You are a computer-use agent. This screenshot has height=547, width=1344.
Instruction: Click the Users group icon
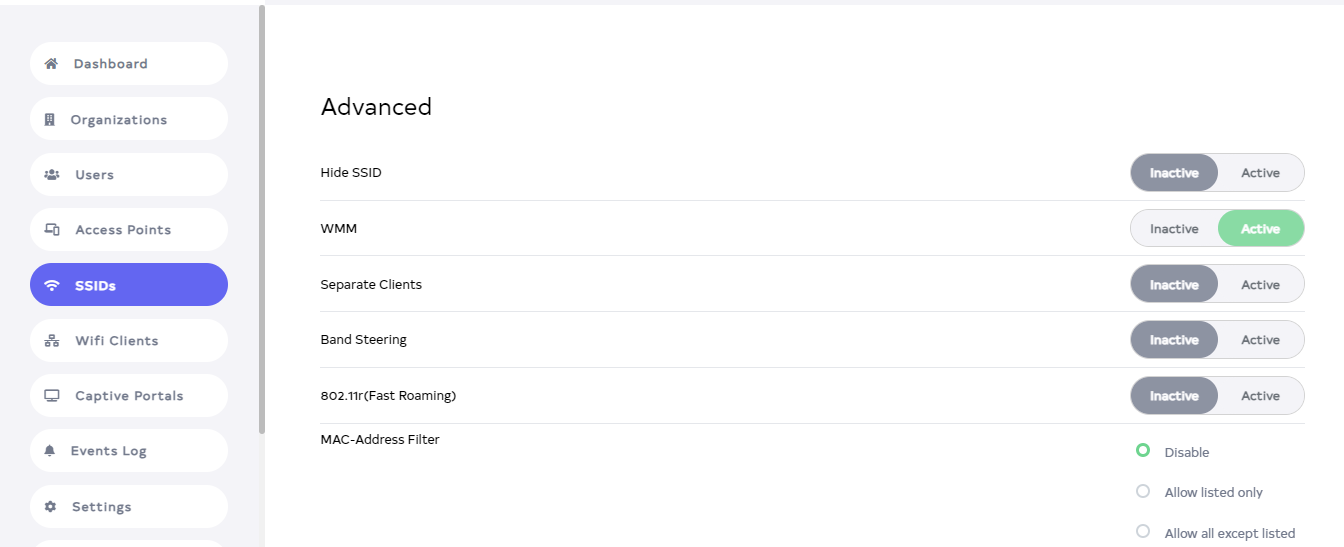tap(52, 175)
